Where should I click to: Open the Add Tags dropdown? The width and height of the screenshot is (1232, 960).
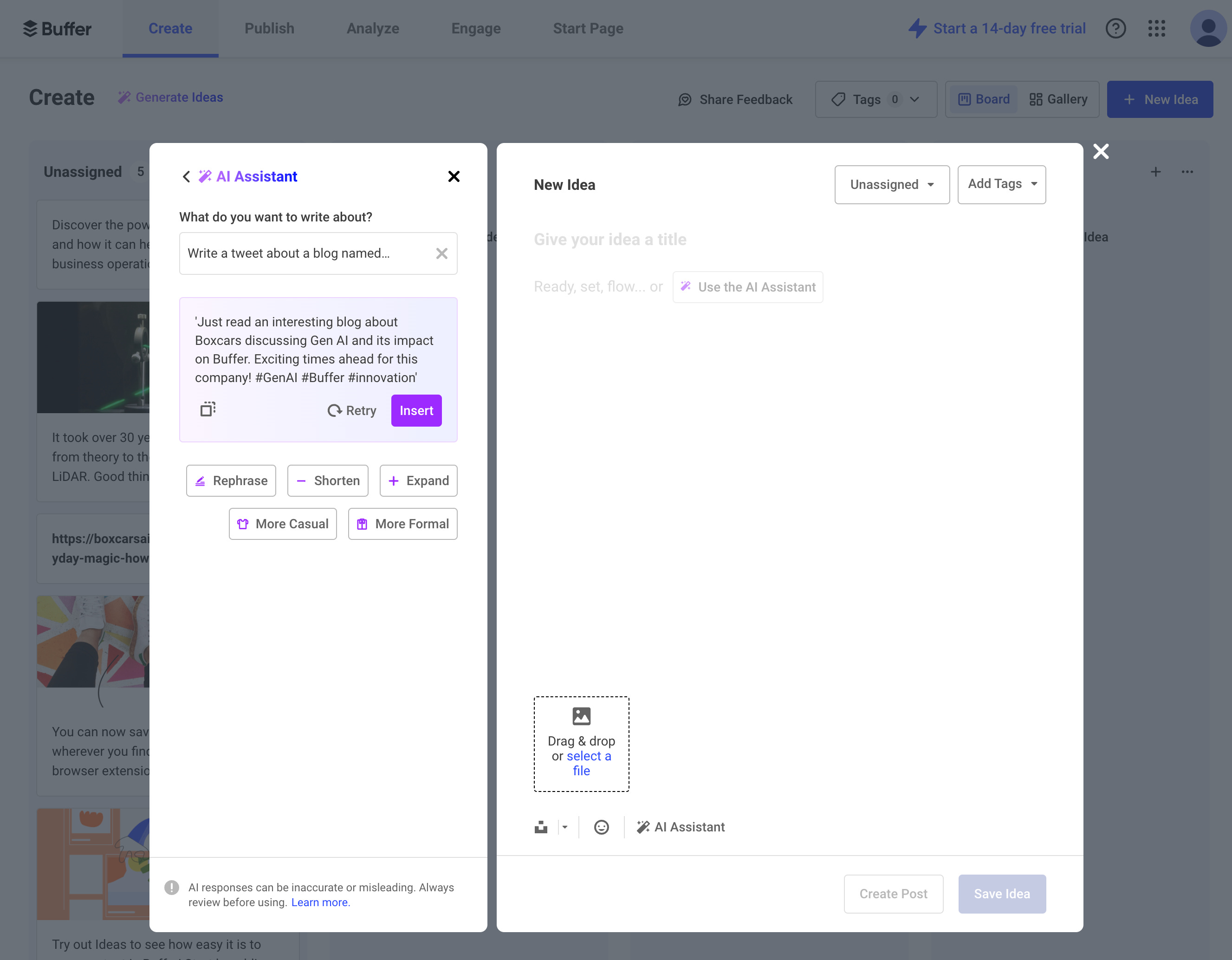tap(1001, 184)
